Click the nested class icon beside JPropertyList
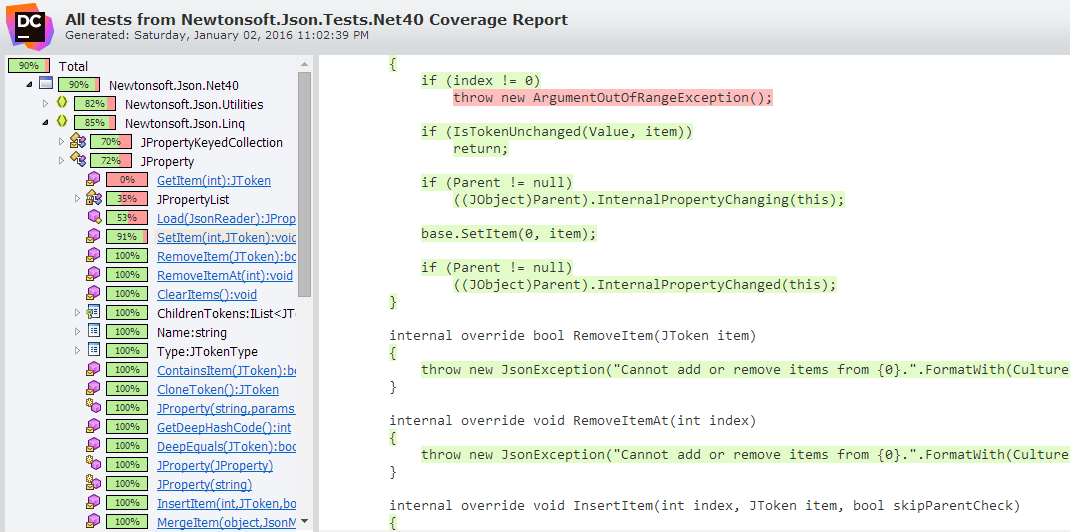 [93, 199]
